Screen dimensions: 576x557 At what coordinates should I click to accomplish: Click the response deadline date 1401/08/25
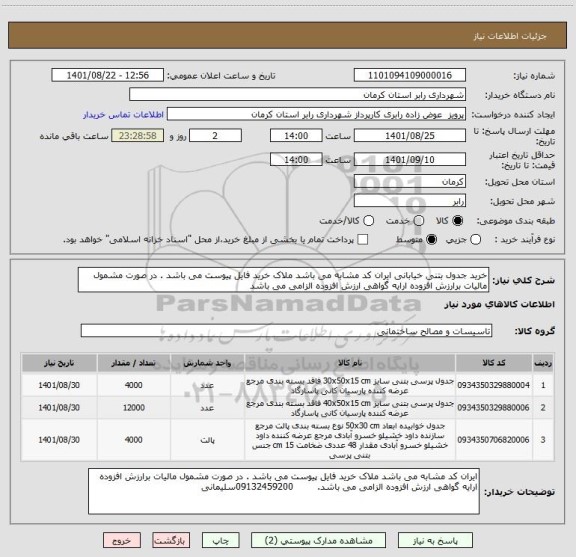410,136
